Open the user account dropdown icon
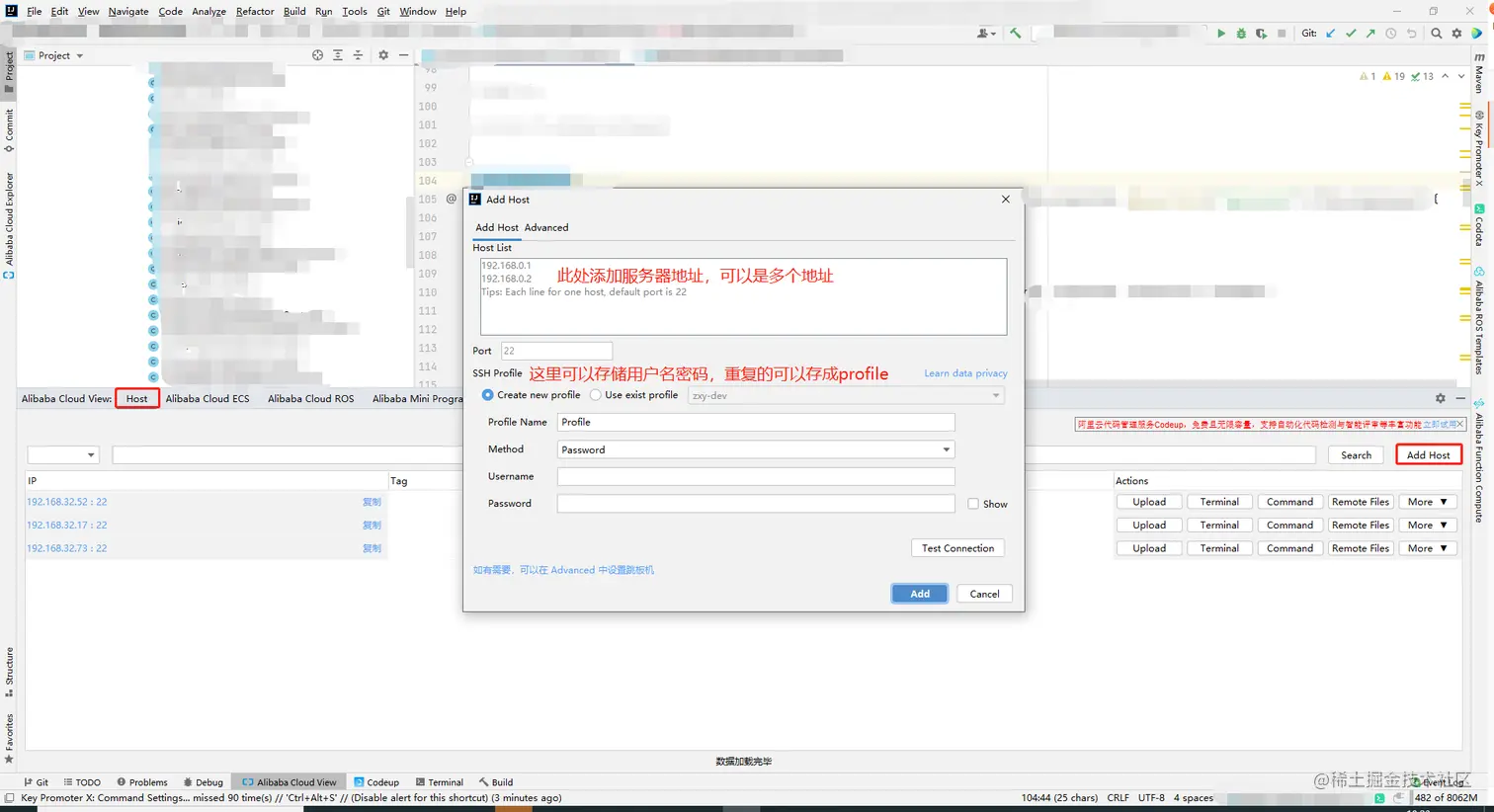Viewport: 1494px width, 812px height. [986, 34]
